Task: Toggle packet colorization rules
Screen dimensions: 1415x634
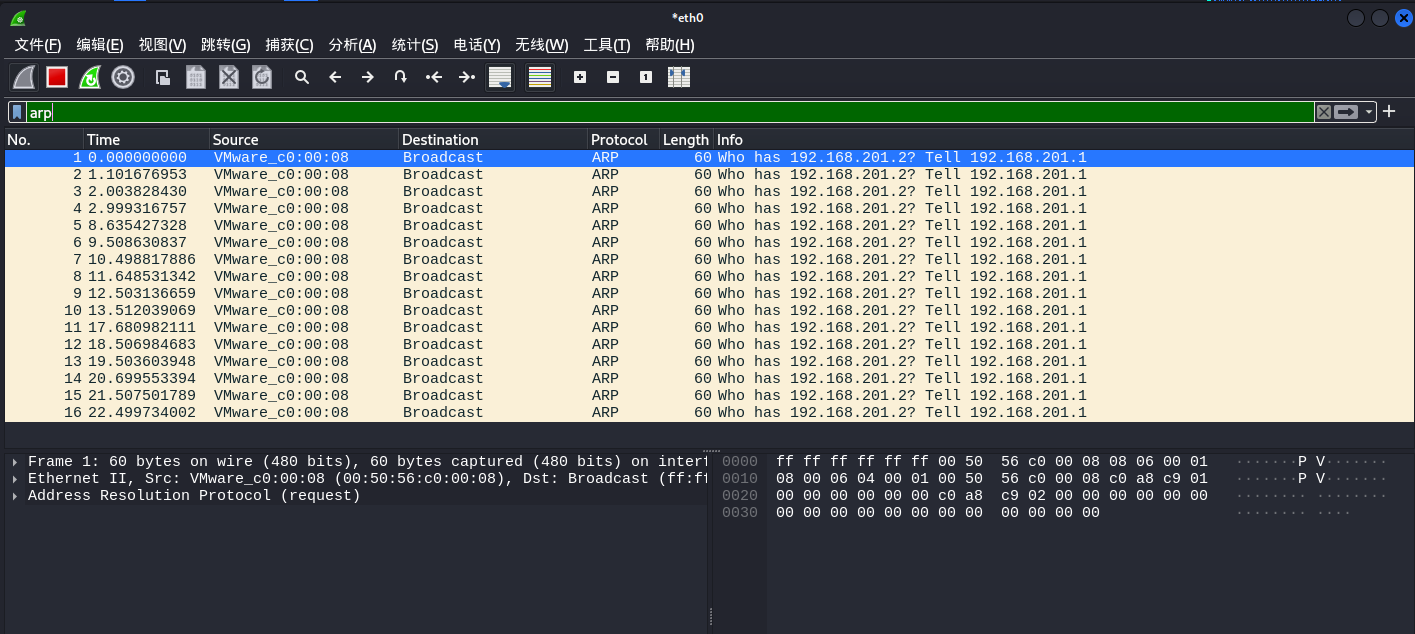Action: click(540, 77)
